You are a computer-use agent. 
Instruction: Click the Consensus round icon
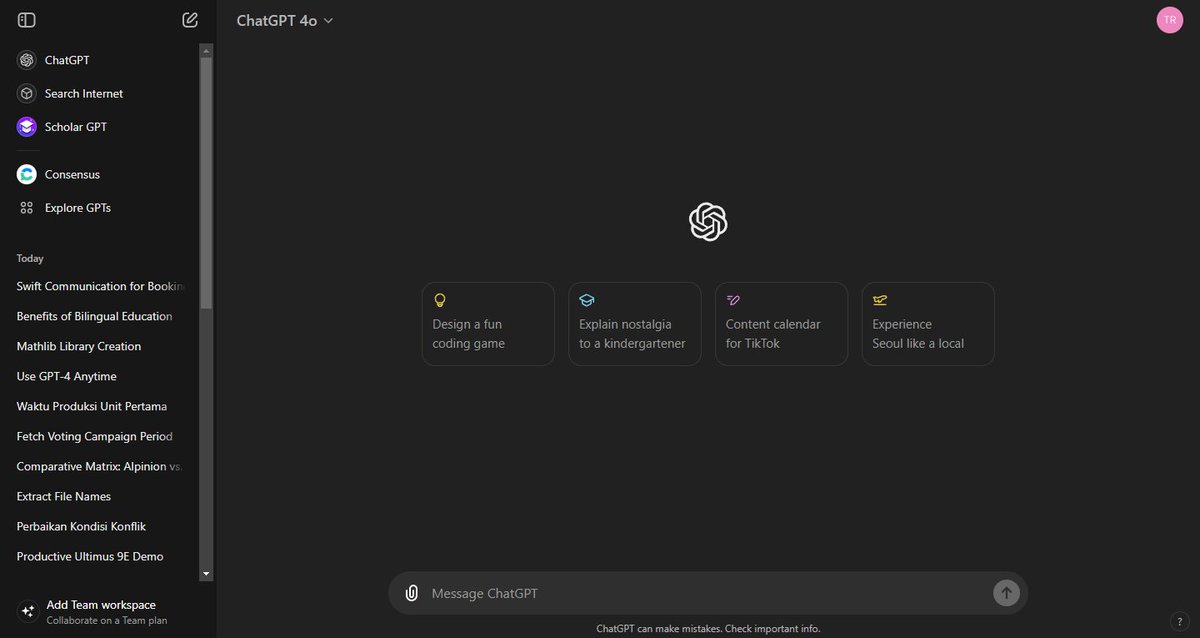coord(27,174)
